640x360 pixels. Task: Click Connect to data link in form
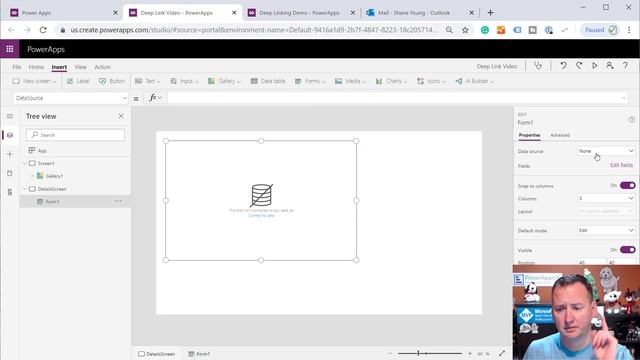(261, 215)
